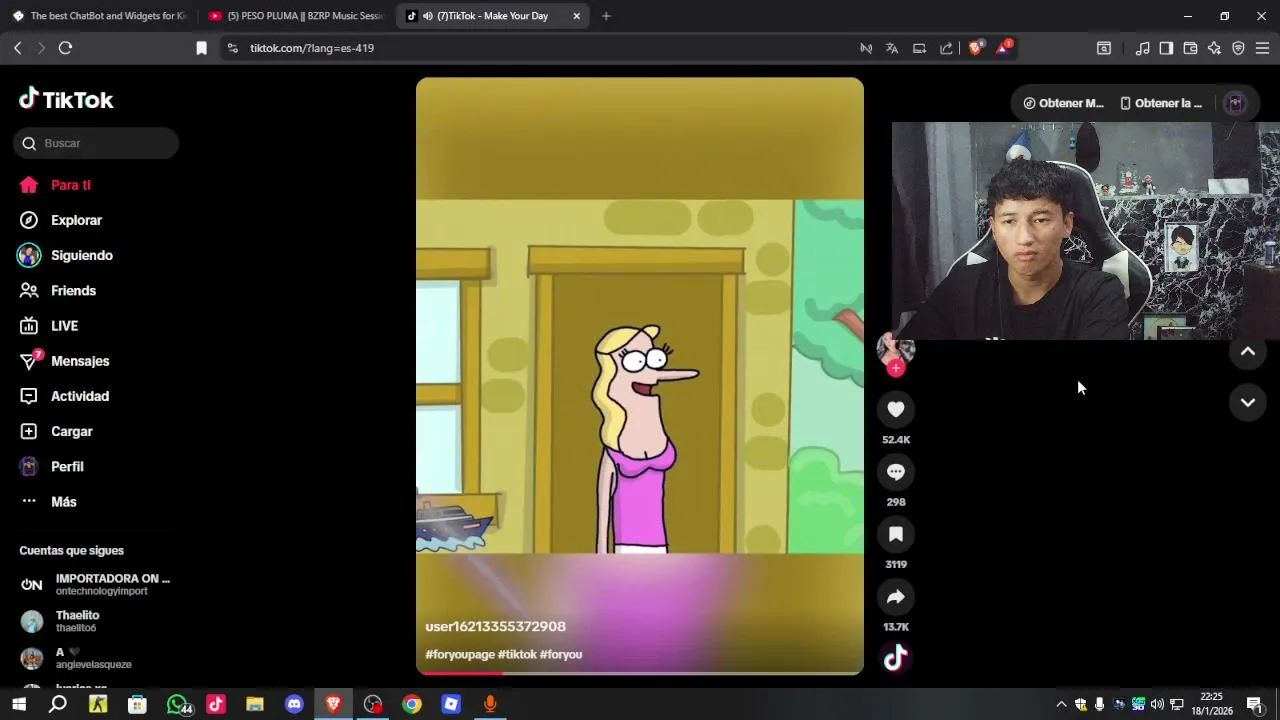
Task: Save the video with bookmark icon
Action: [x=896, y=535]
